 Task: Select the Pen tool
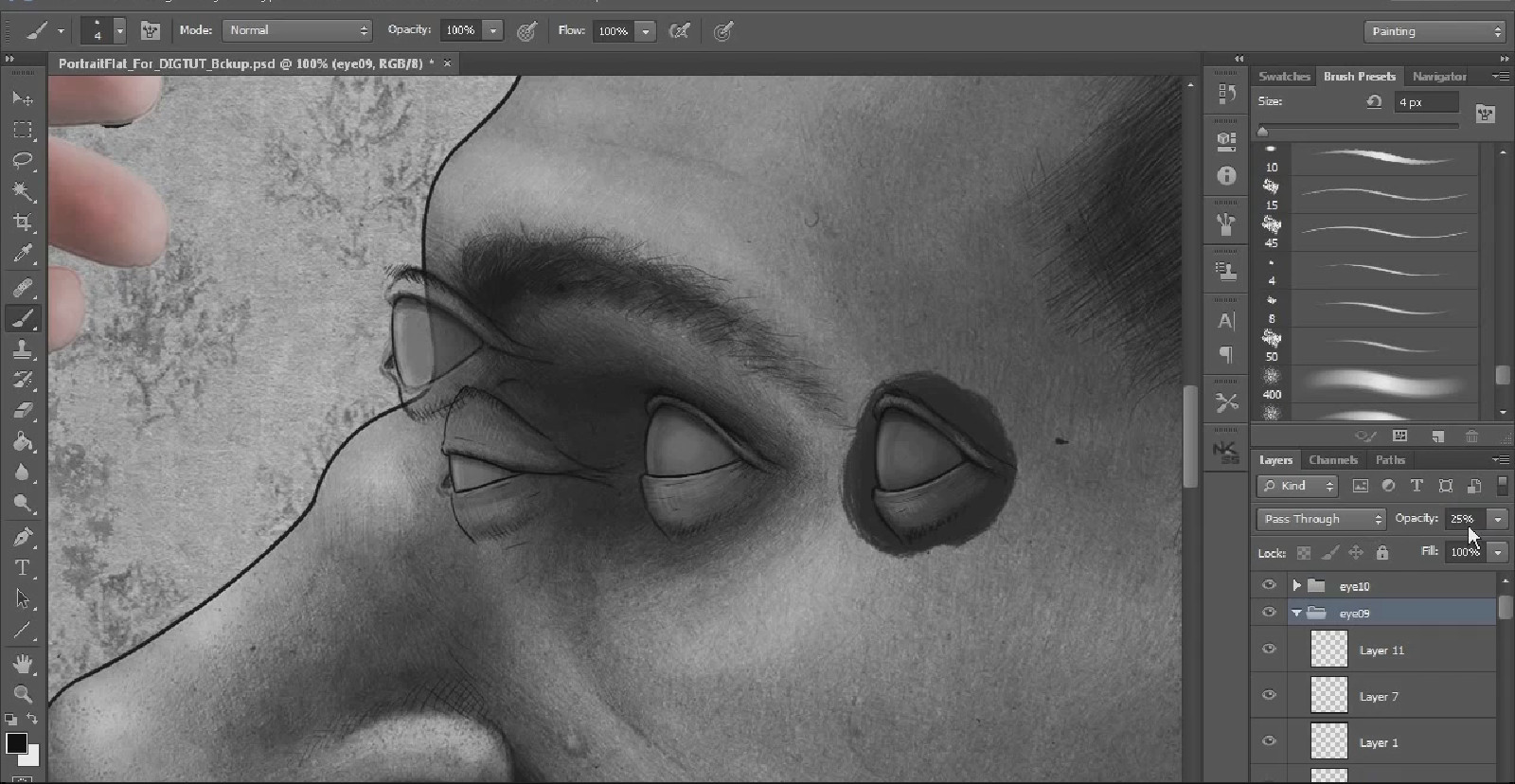pos(23,537)
